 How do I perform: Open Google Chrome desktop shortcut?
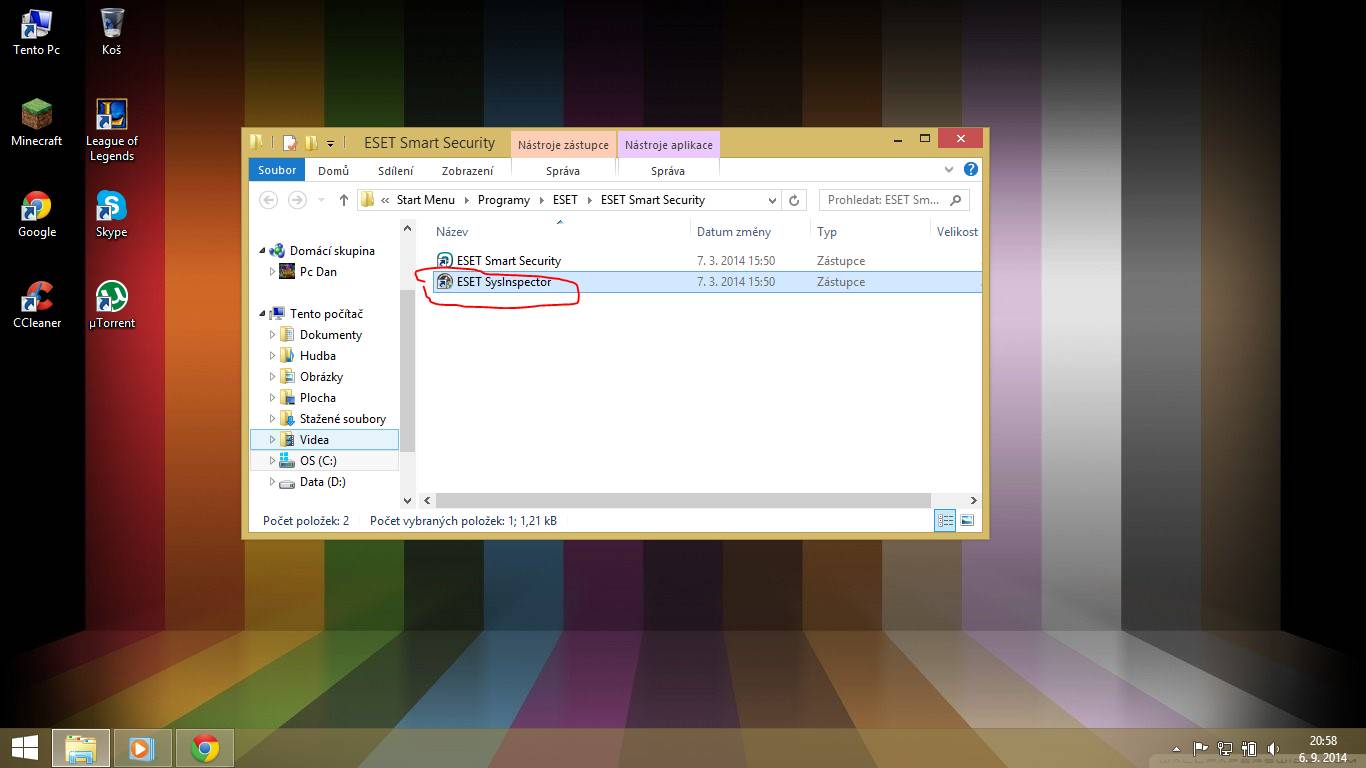(36, 214)
